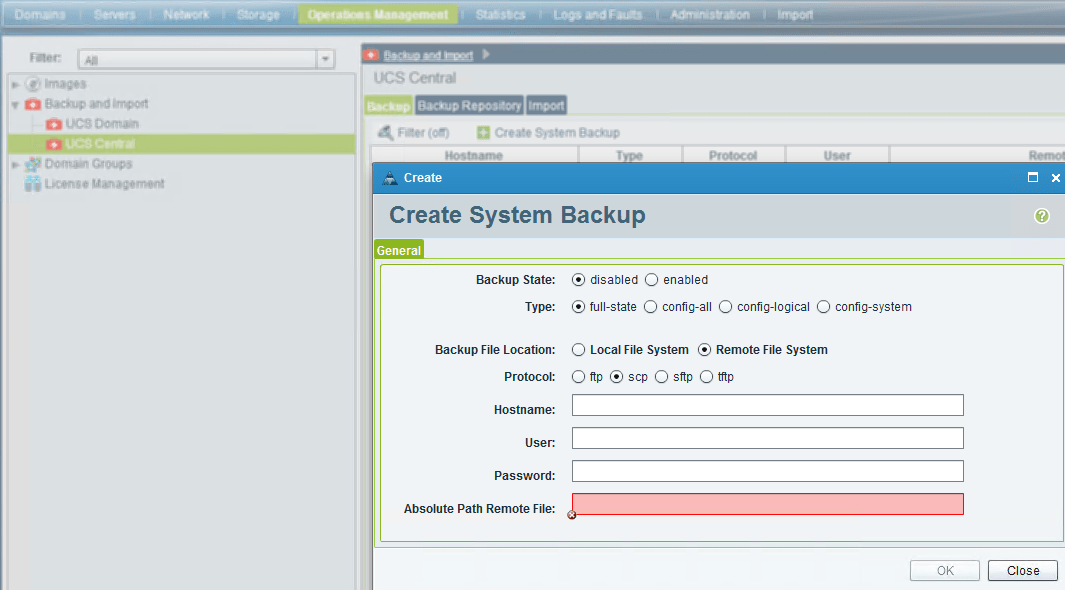The height and width of the screenshot is (590, 1065).
Task: Click the green Create System Backup plus icon
Action: click(483, 132)
